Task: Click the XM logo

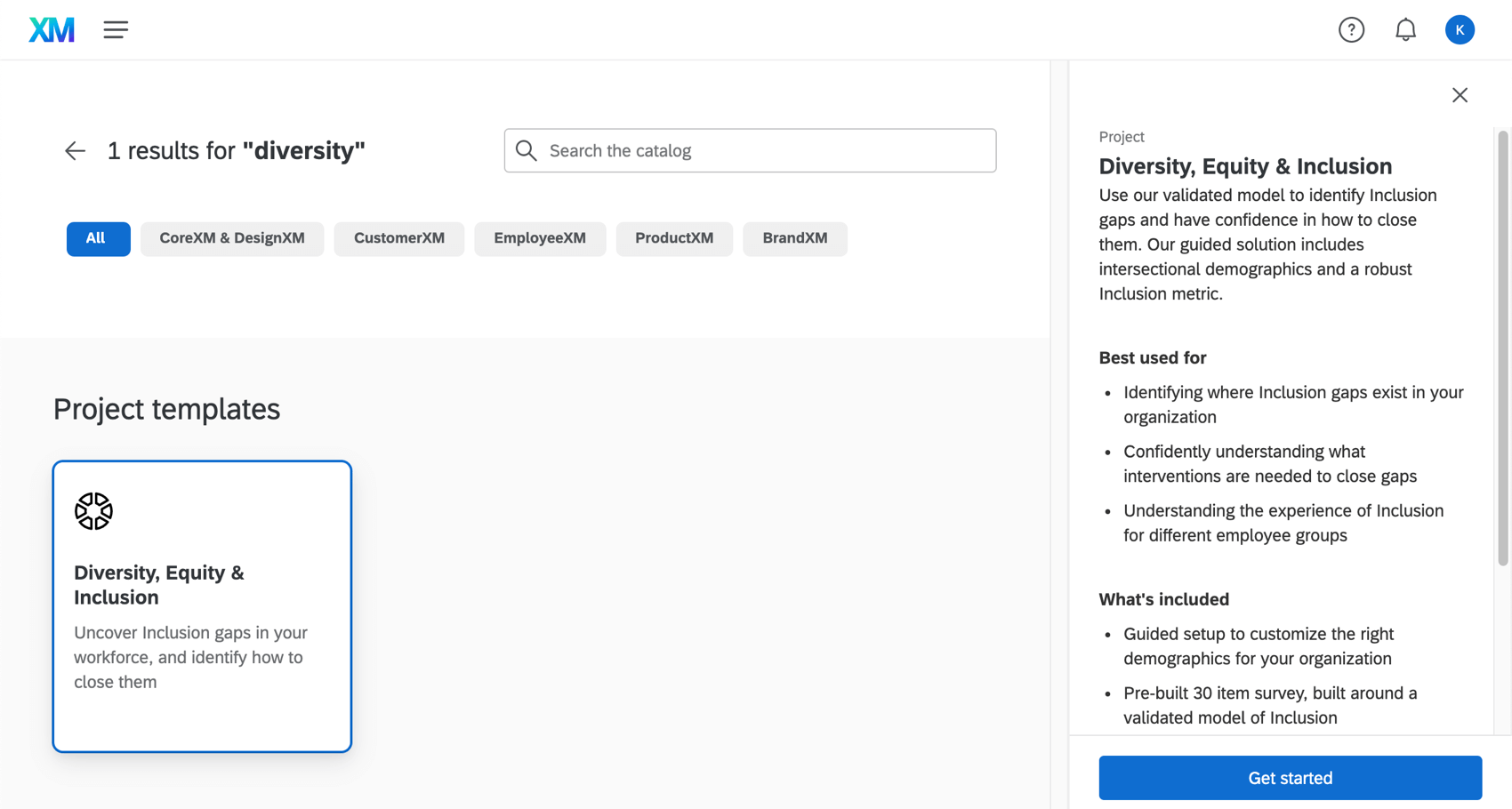Action: [52, 30]
